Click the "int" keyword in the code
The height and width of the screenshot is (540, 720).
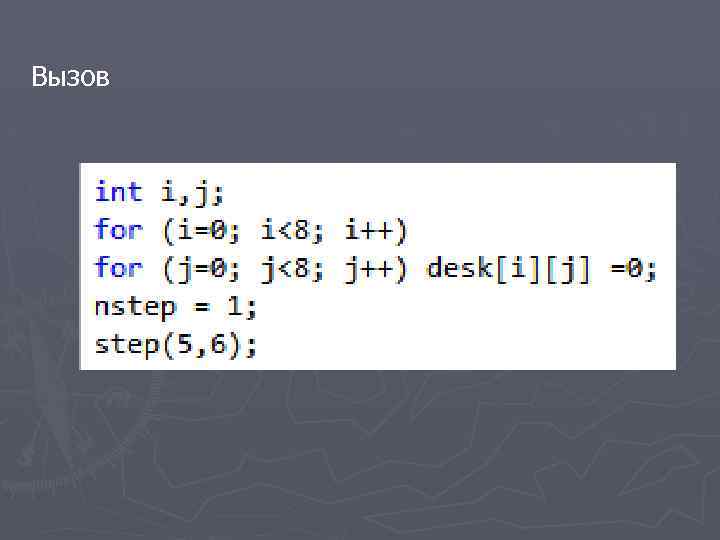click(x=119, y=191)
